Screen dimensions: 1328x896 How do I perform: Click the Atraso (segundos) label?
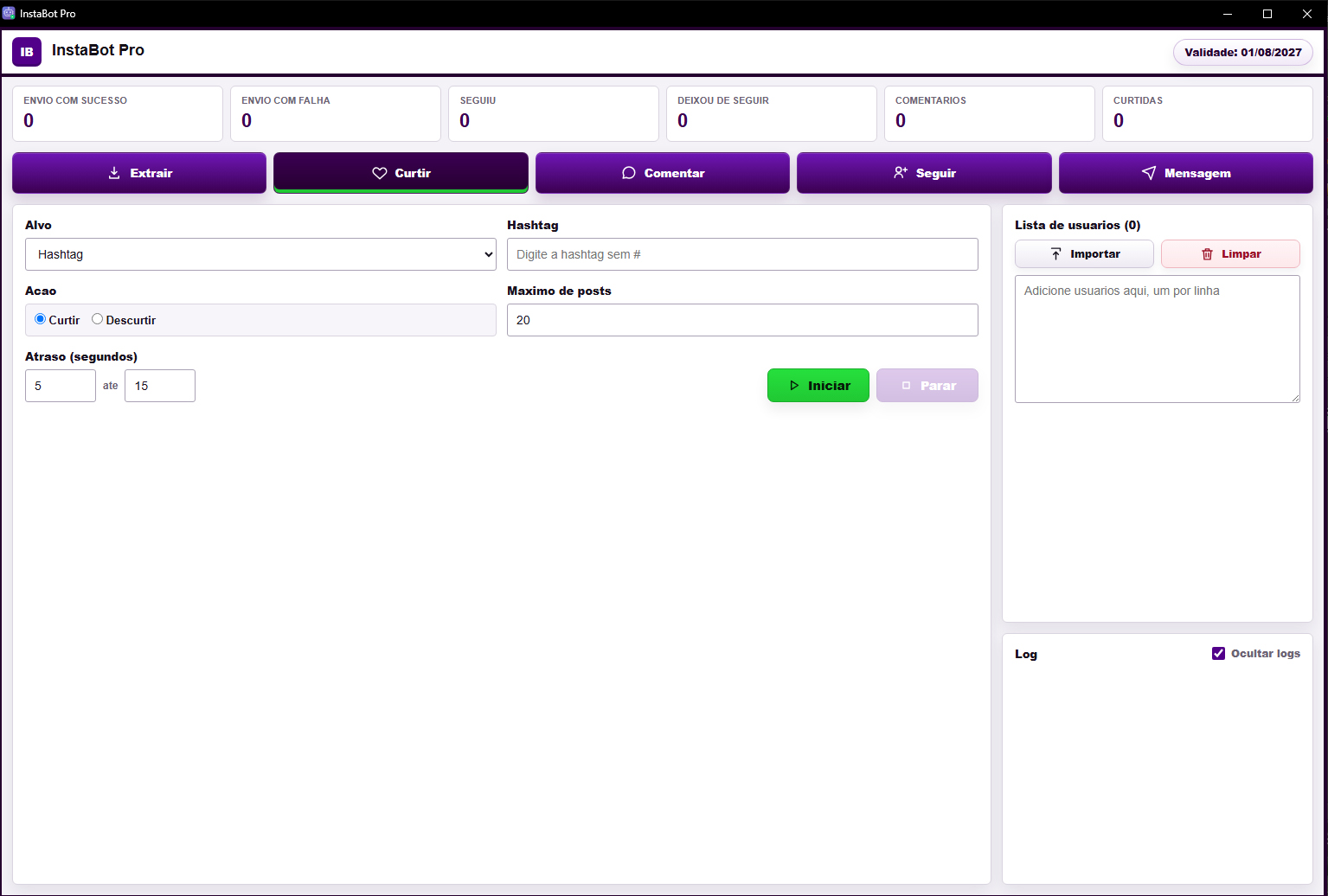pyautogui.click(x=81, y=356)
